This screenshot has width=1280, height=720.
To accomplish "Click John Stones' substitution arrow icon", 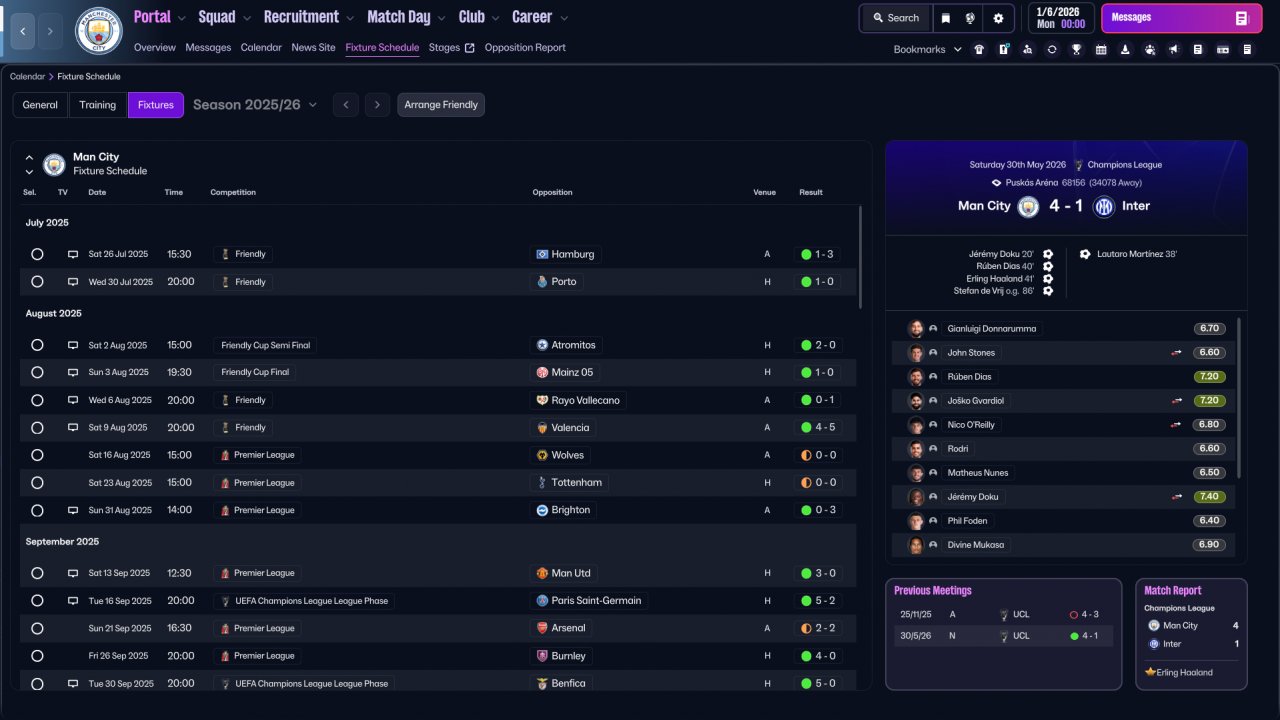I will (1176, 353).
